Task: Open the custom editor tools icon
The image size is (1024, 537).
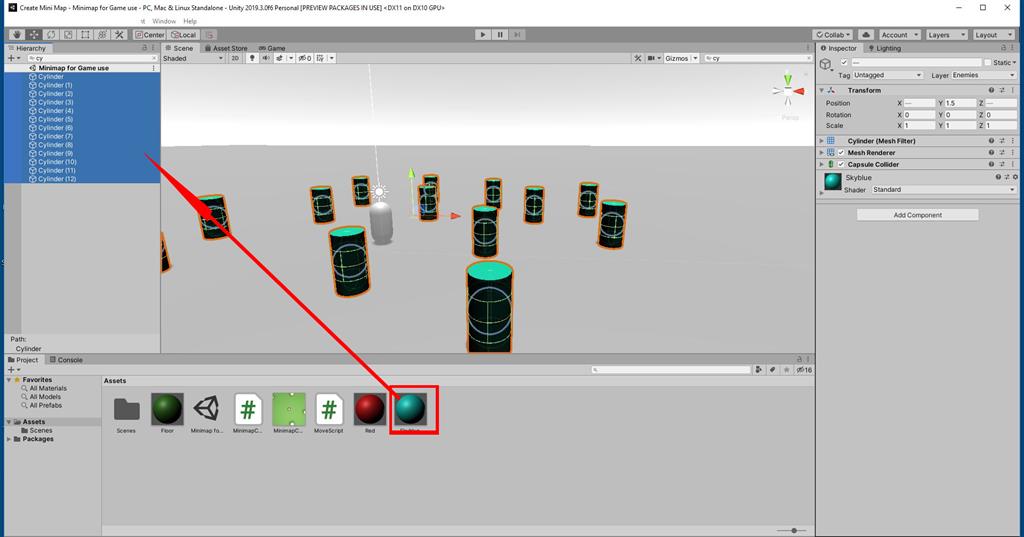Action: click(119, 35)
